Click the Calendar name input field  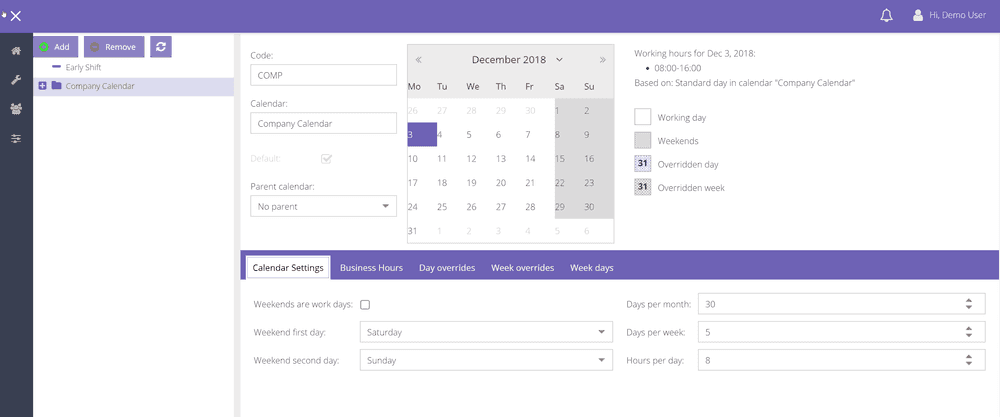tap(323, 123)
